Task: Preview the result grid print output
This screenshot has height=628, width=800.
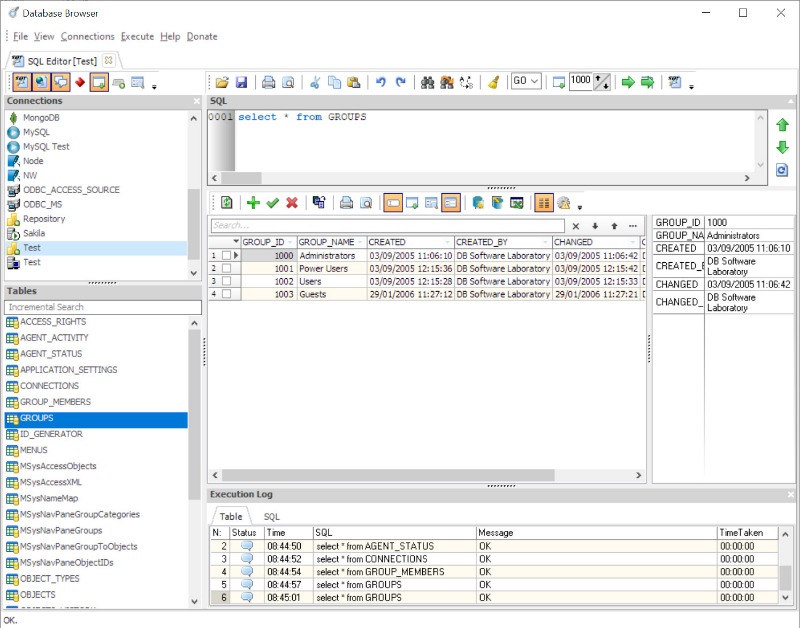Action: click(366, 203)
